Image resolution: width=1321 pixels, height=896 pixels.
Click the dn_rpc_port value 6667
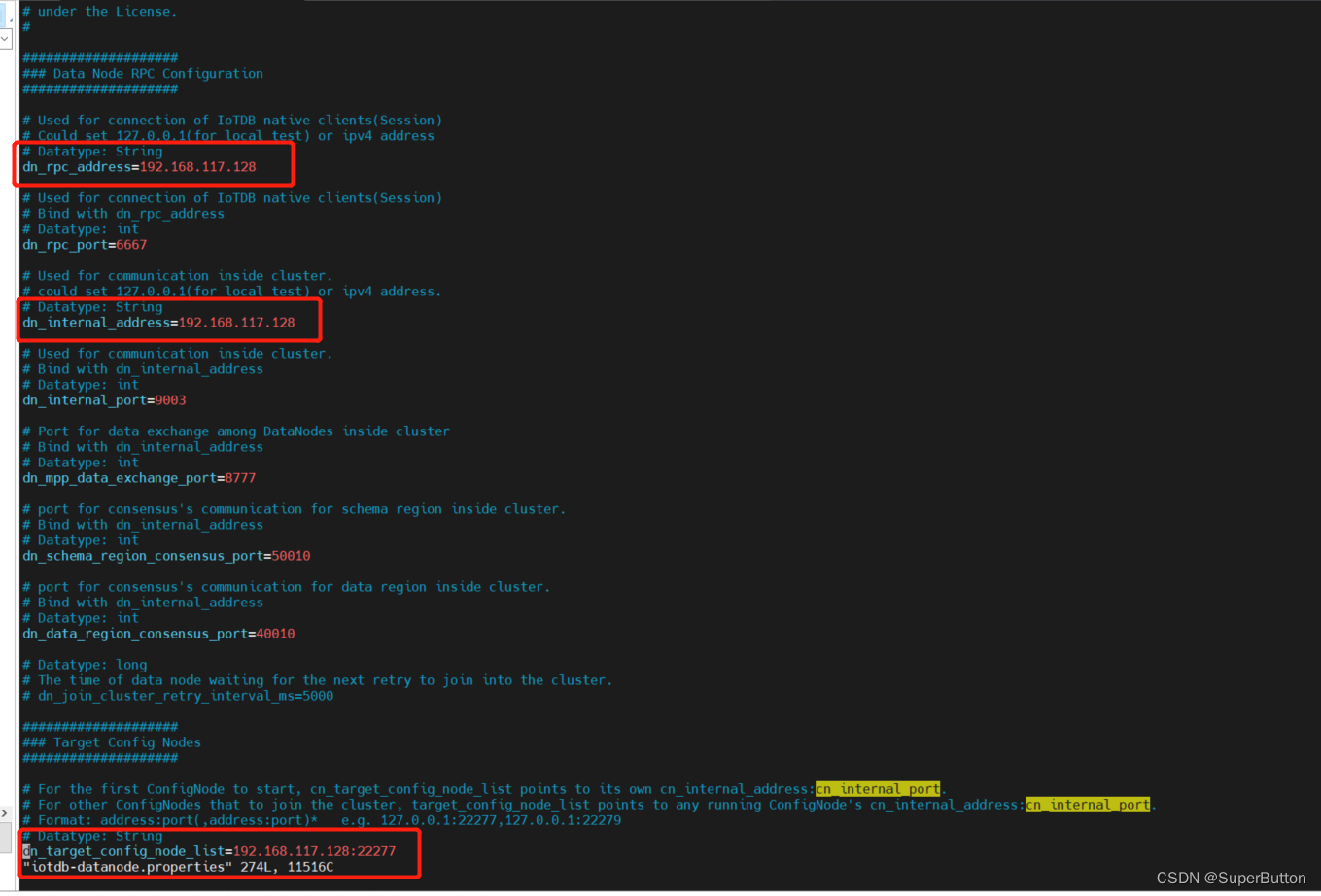click(x=131, y=245)
